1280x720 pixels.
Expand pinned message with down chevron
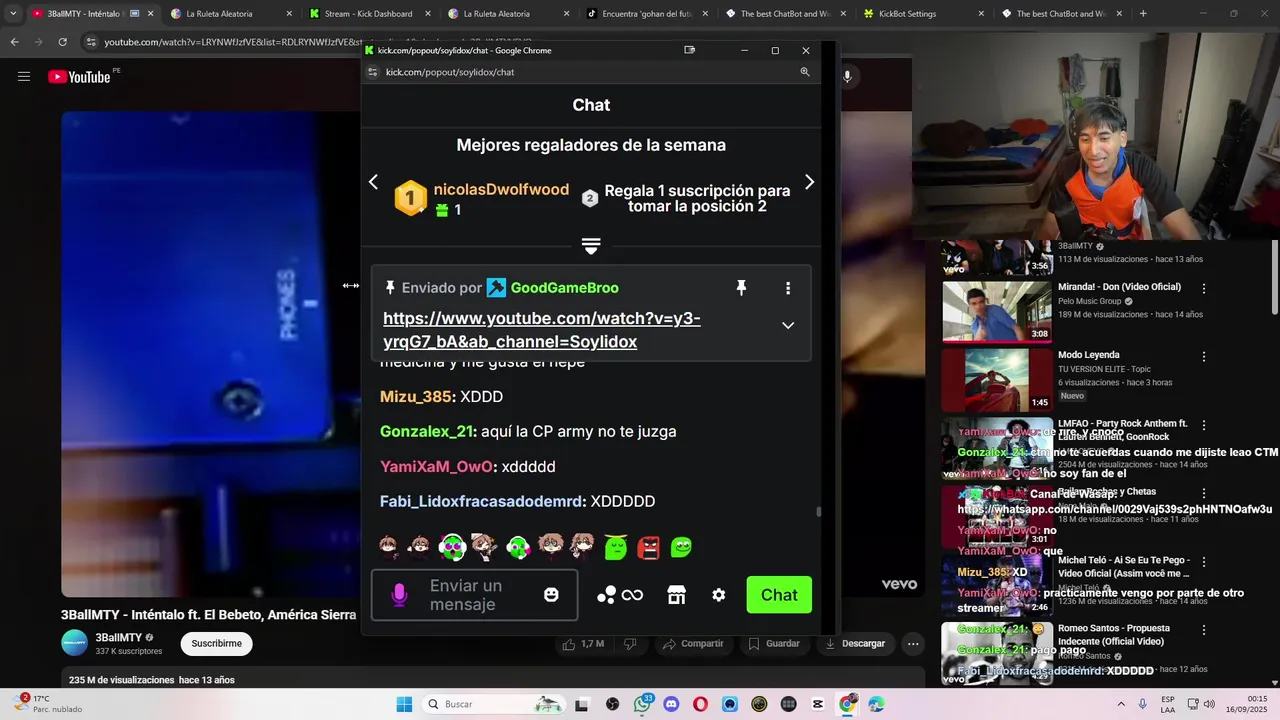[788, 325]
